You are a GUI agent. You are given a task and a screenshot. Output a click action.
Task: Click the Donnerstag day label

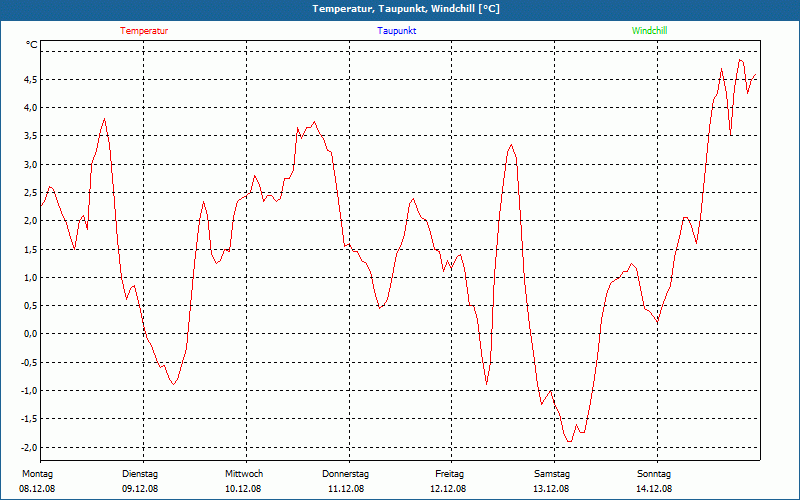tap(345, 474)
